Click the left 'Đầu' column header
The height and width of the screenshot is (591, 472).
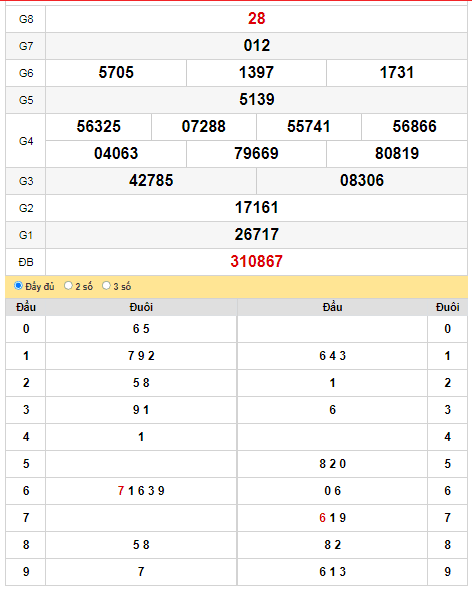click(26, 307)
